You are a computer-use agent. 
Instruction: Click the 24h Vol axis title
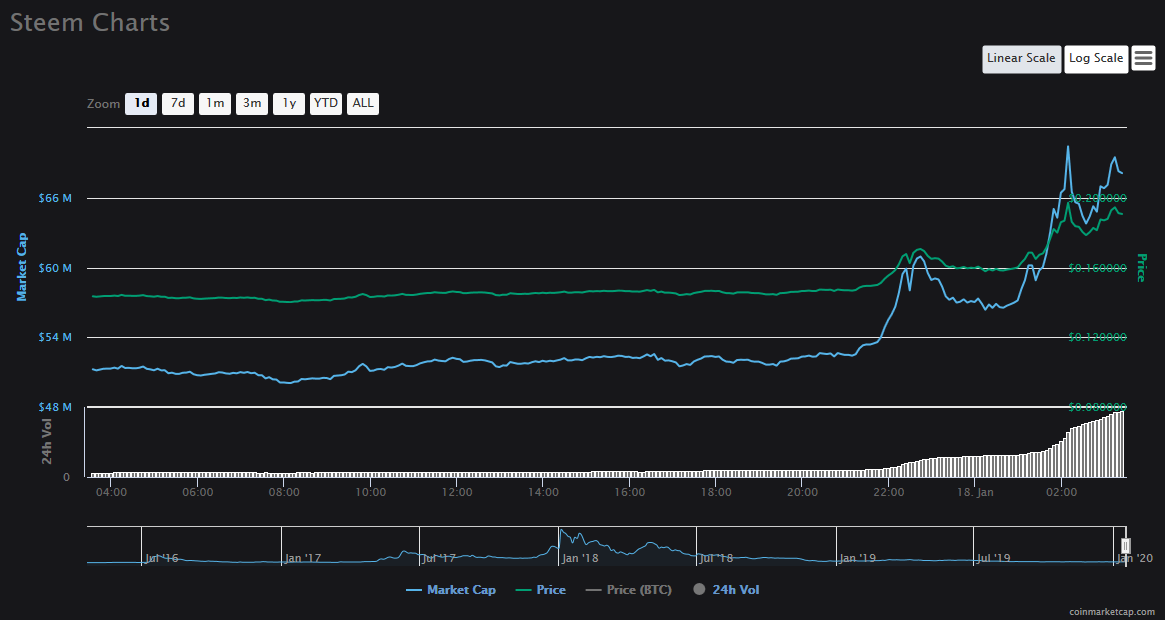point(47,442)
